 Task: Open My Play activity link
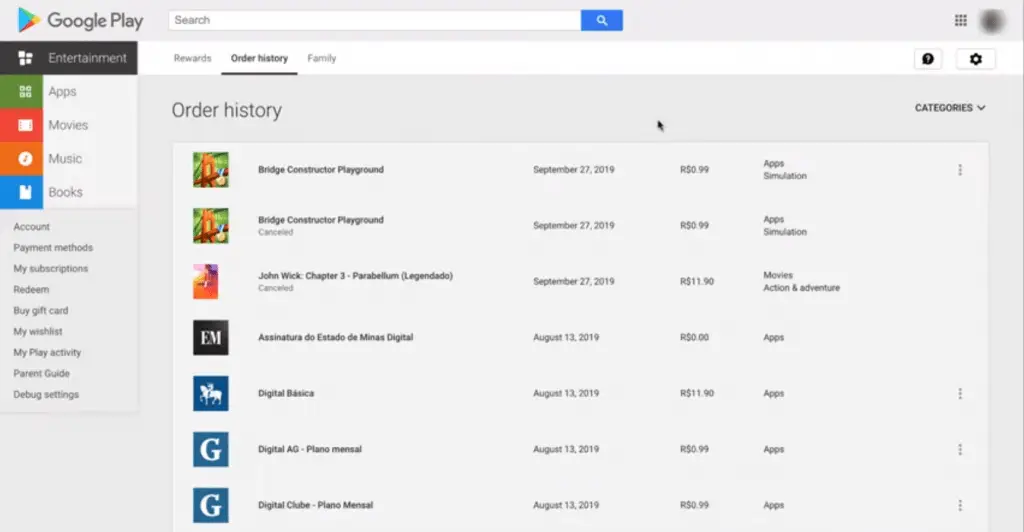click(x=47, y=352)
